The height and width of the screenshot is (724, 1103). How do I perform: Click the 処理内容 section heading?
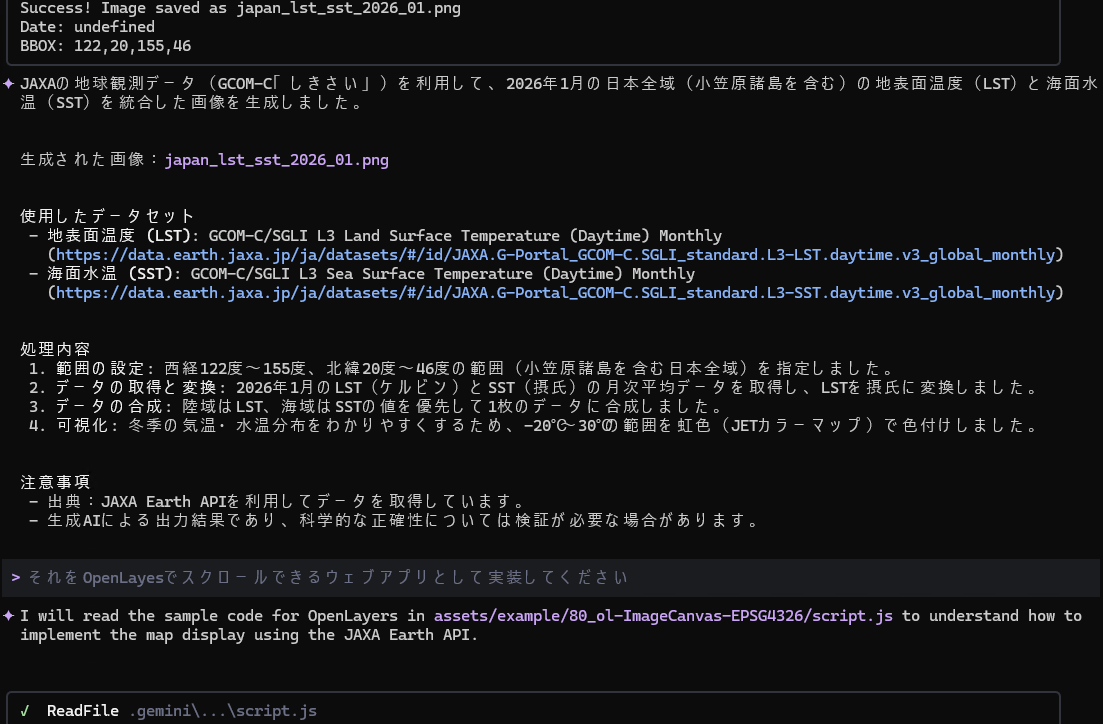[55, 349]
